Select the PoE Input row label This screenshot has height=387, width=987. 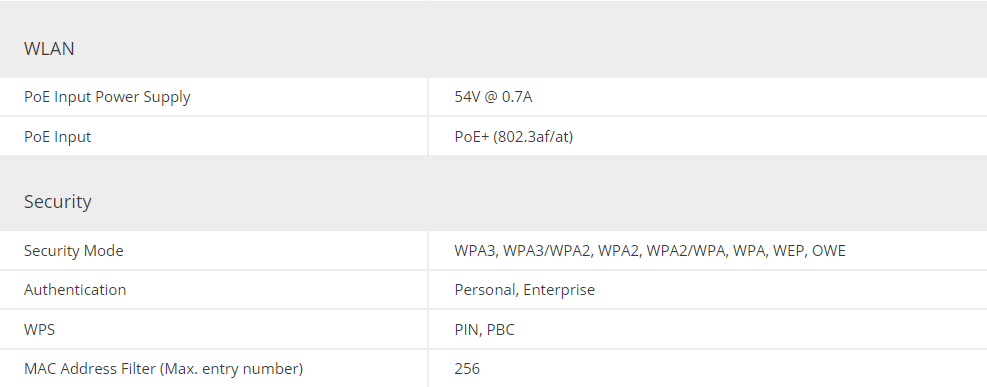pyautogui.click(x=57, y=137)
